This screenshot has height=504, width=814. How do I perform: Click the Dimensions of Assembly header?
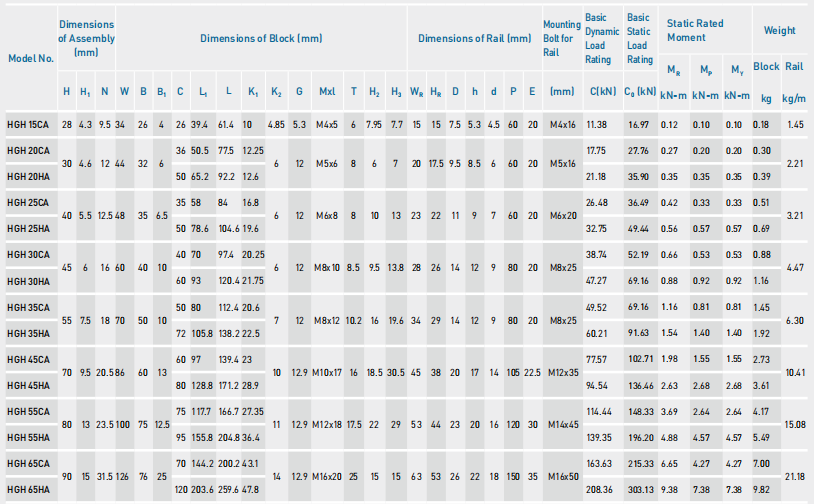click(86, 37)
